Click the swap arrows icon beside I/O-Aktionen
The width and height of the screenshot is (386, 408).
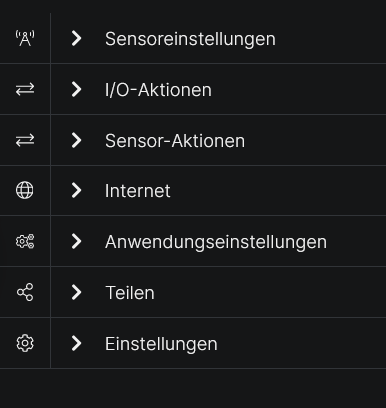(x=25, y=89)
